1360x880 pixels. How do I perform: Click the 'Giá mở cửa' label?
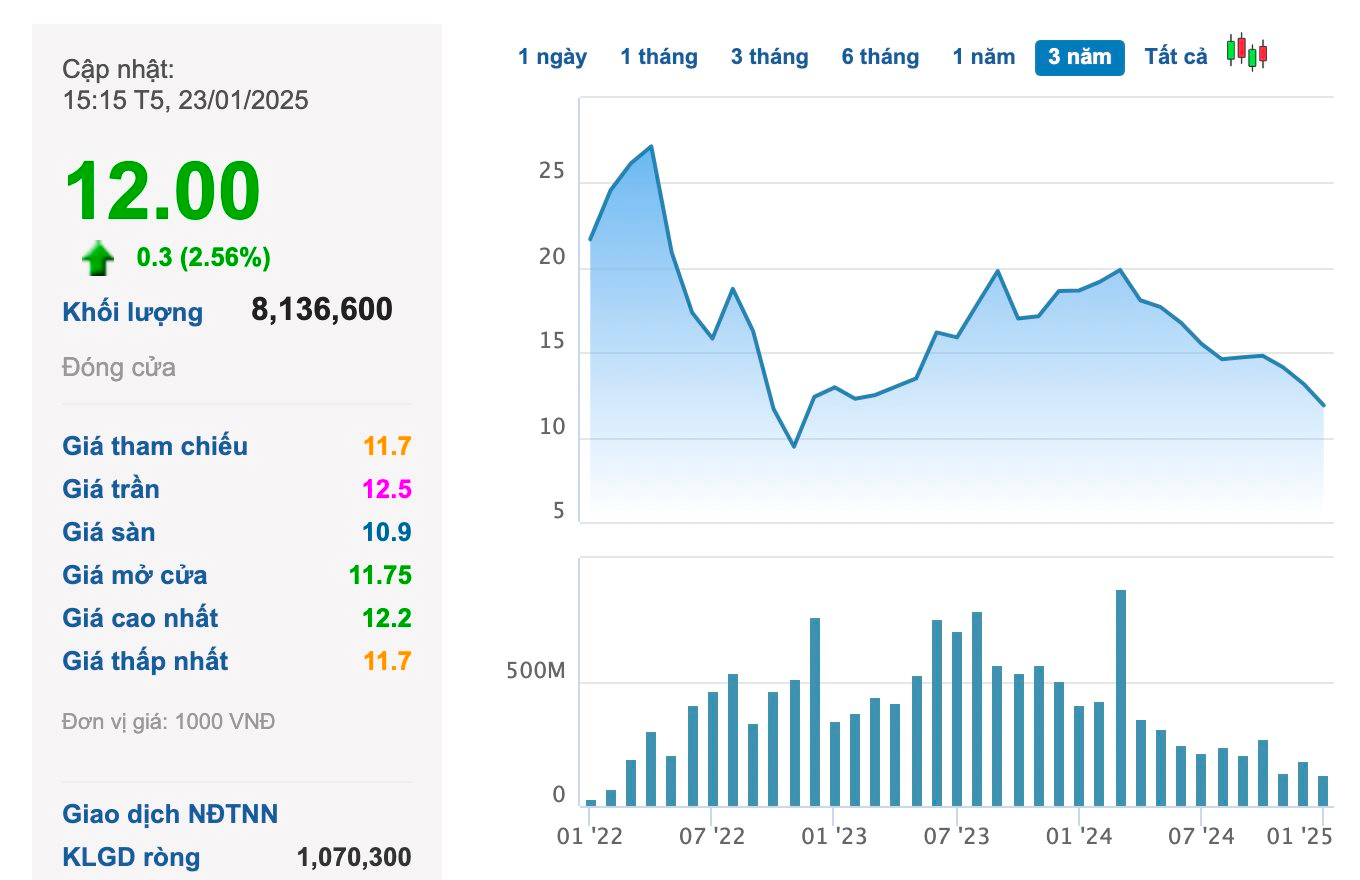135,575
